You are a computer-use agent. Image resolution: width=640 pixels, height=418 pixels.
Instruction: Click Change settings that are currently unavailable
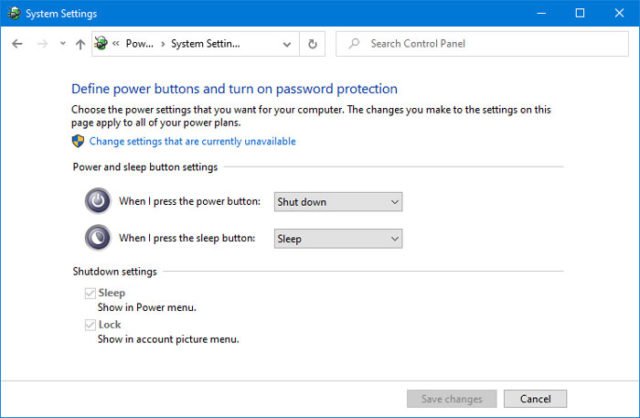click(192, 142)
